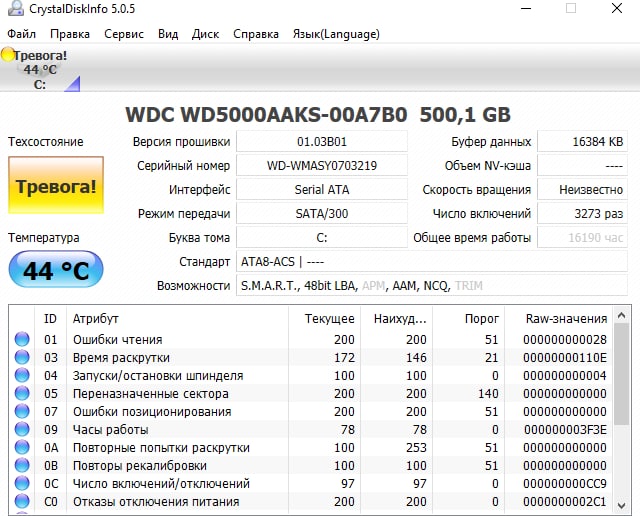
Task: Click the status circle for Переназначенные сектора
Action: coord(22,393)
